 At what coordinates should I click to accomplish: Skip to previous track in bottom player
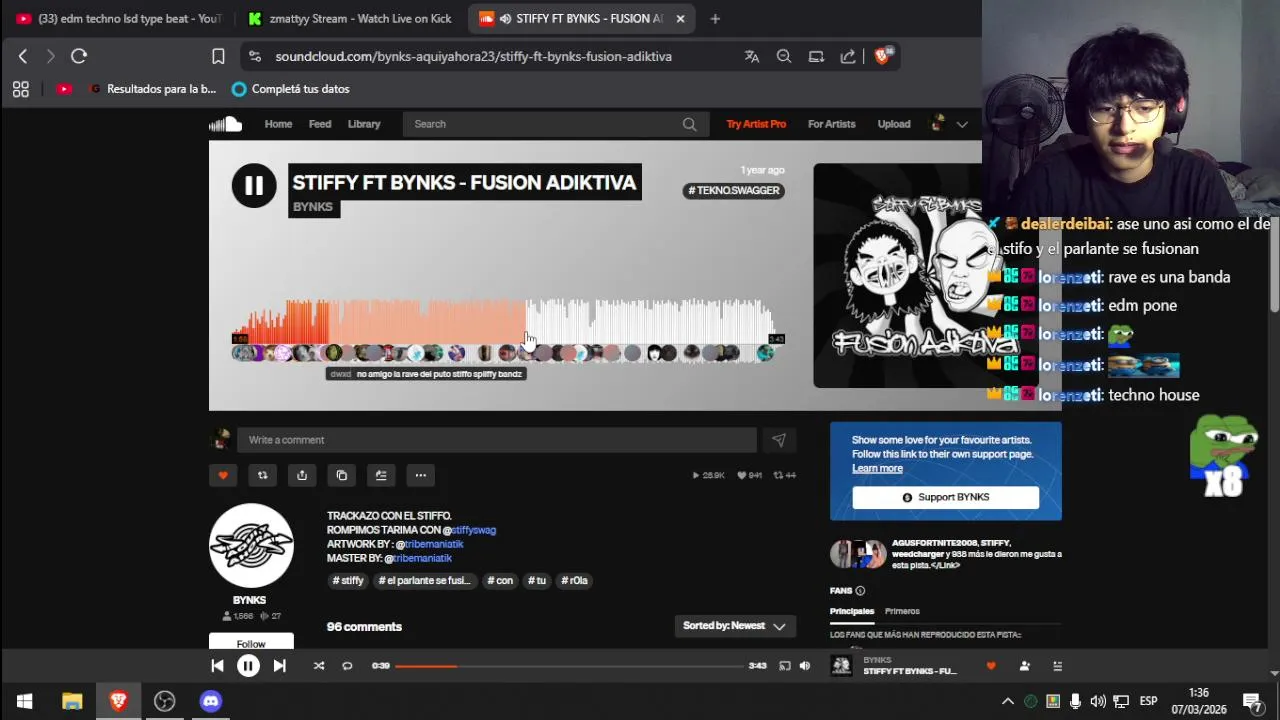point(217,666)
